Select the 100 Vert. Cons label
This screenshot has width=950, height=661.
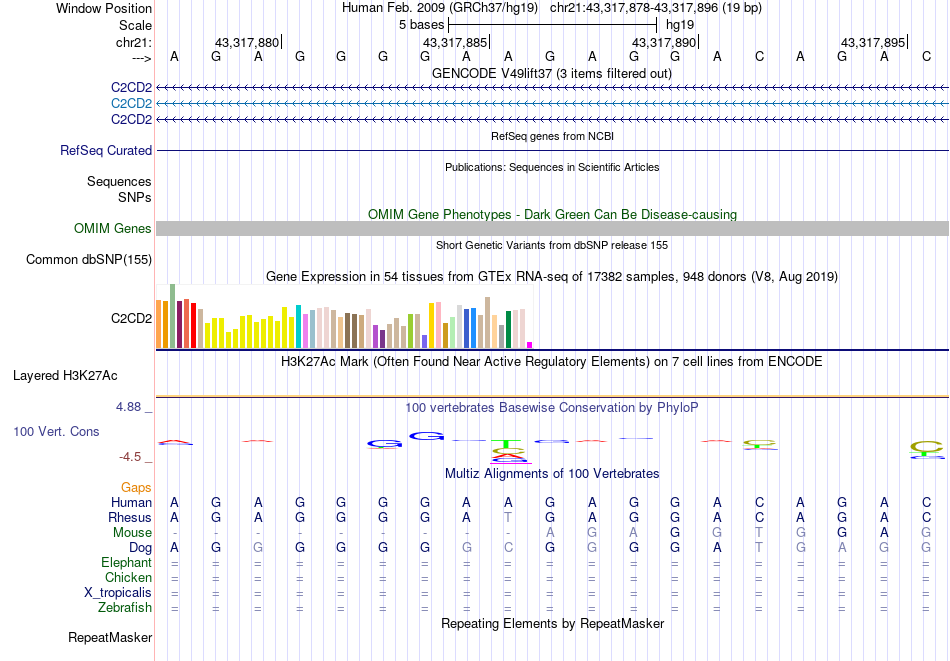[x=56, y=431]
